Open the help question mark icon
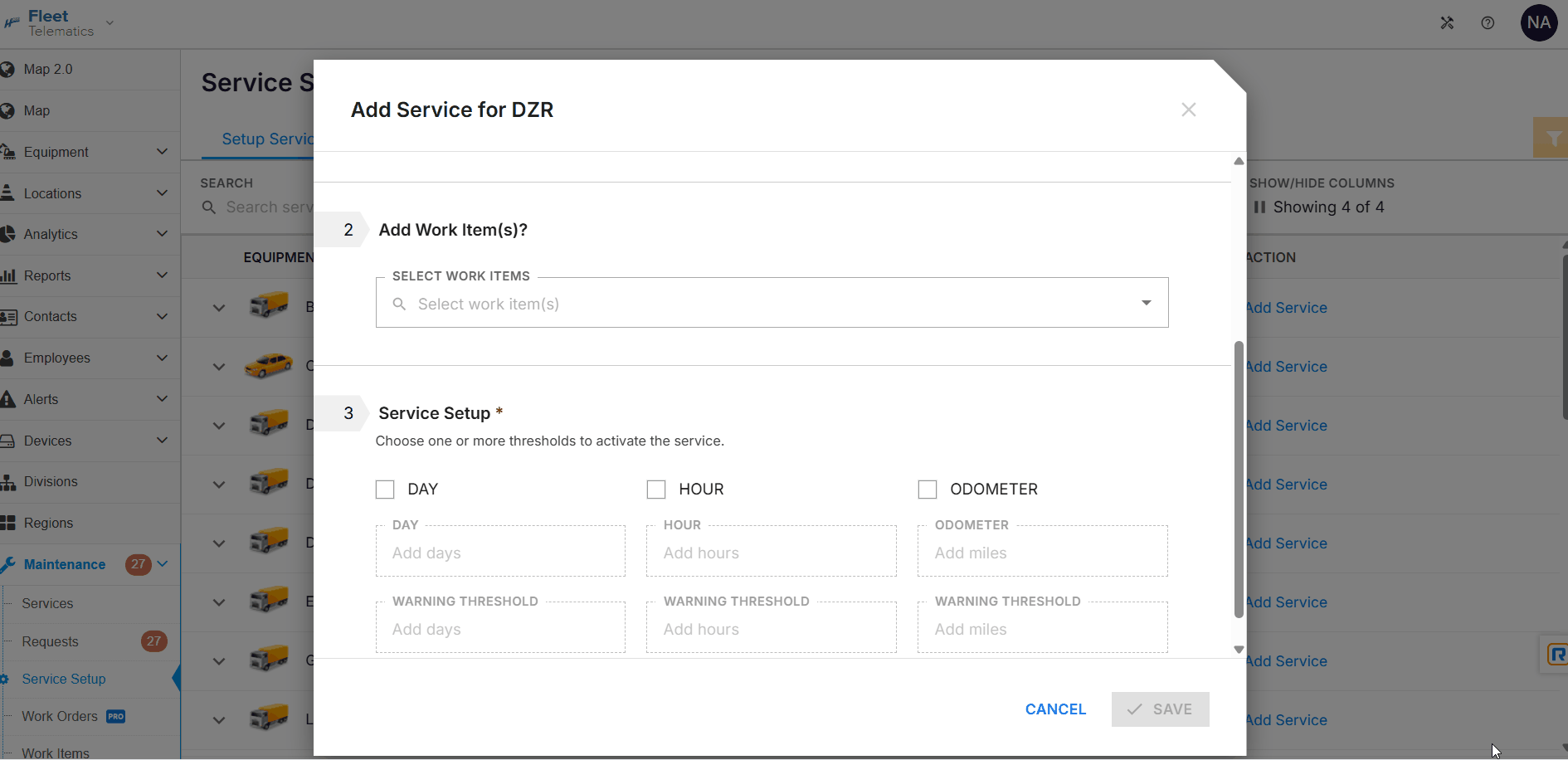 (x=1488, y=23)
